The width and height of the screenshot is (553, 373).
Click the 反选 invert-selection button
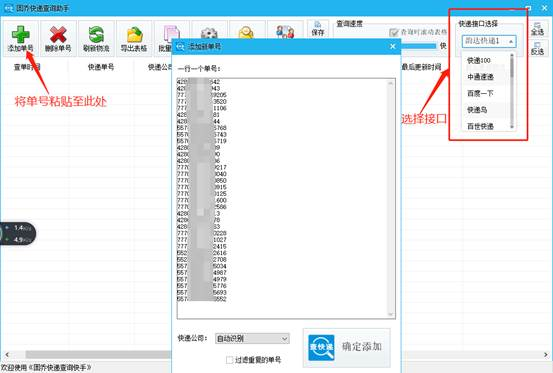click(537, 48)
